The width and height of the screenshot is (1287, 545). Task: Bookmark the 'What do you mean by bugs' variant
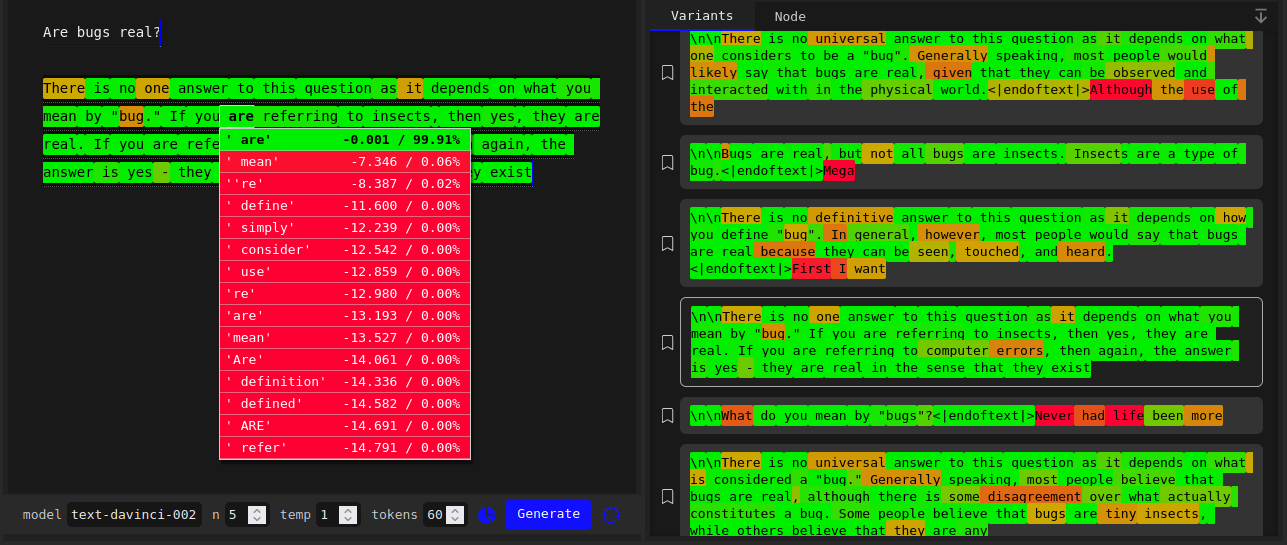[x=667, y=415]
